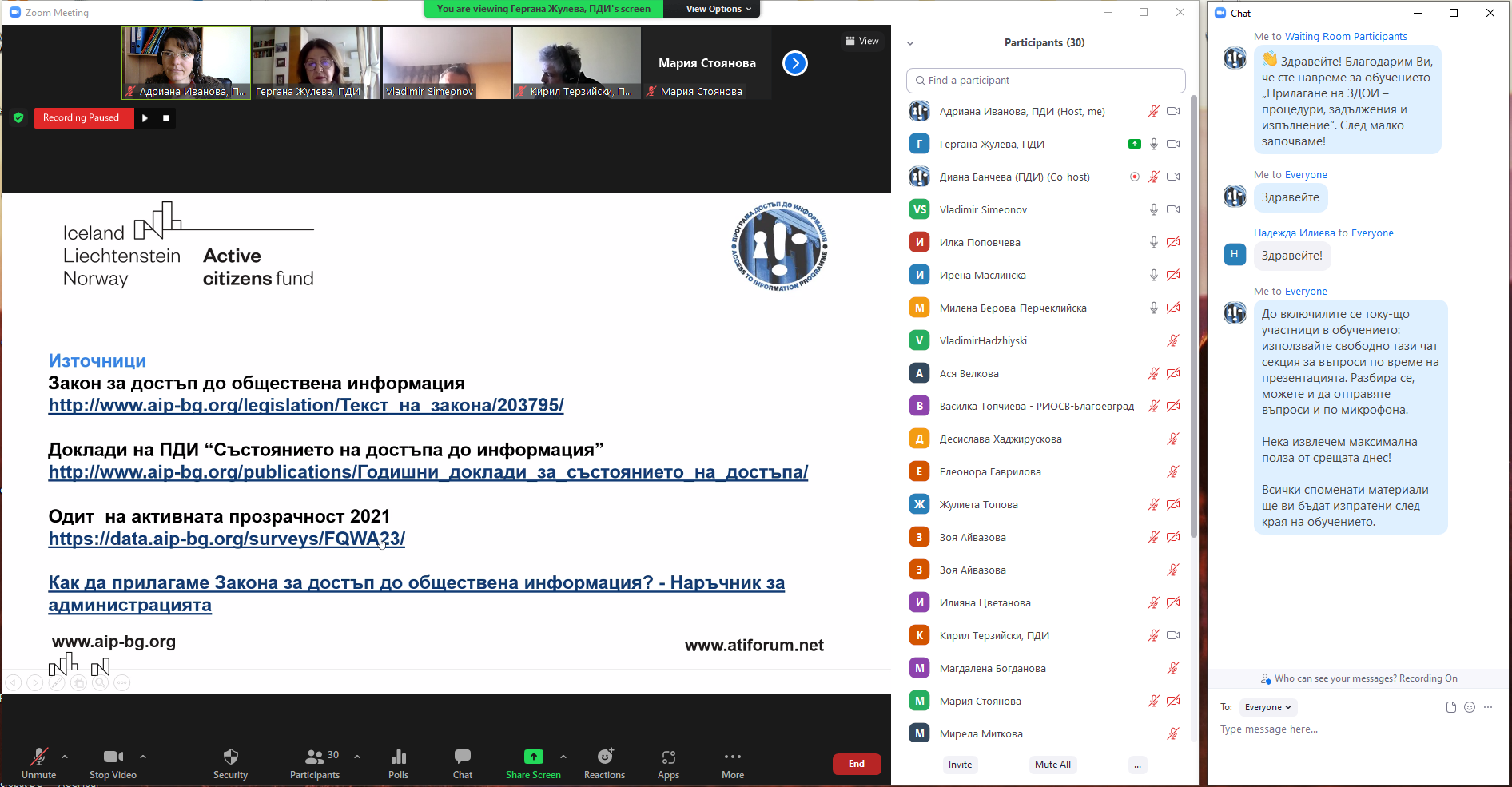Viewport: 1512px width, 787px height.
Task: Open the Everyone recipient dropdown in chat
Action: coord(1267,707)
